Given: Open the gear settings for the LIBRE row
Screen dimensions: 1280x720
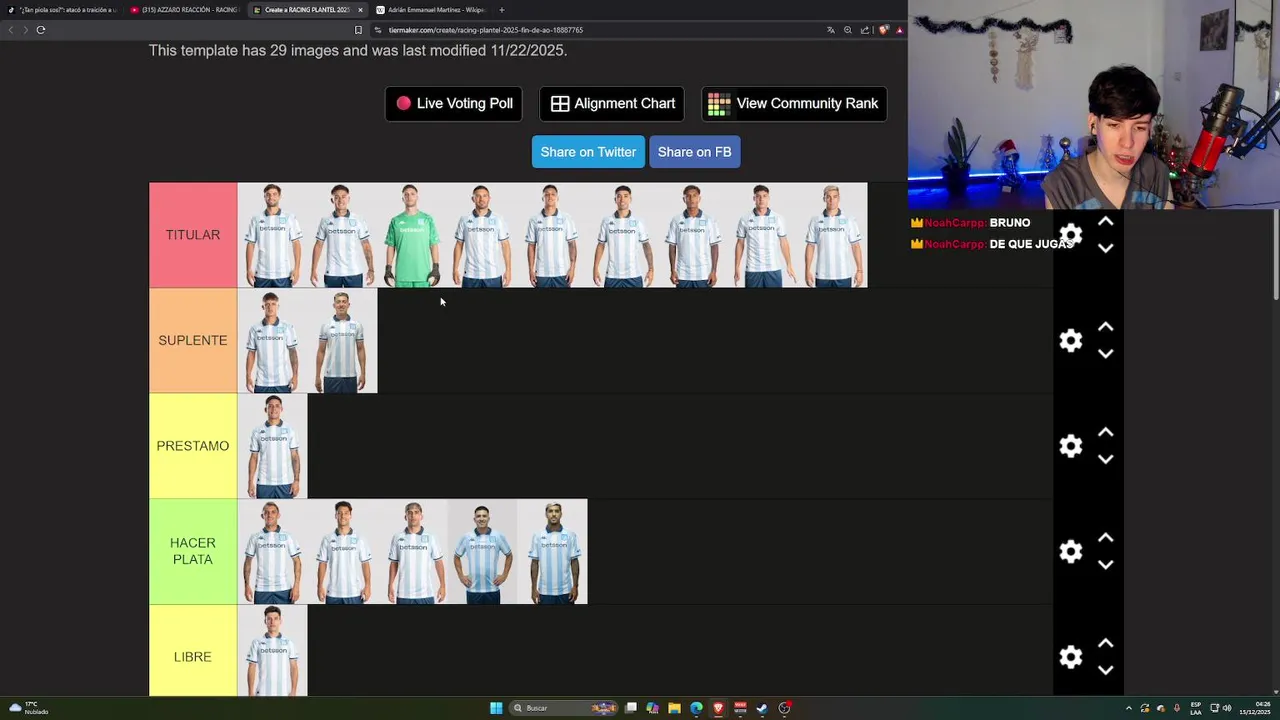Looking at the screenshot, I should 1071,657.
